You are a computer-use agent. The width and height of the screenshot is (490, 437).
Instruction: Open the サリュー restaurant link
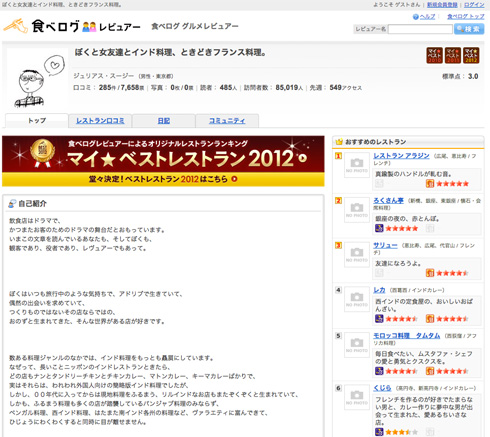point(385,245)
